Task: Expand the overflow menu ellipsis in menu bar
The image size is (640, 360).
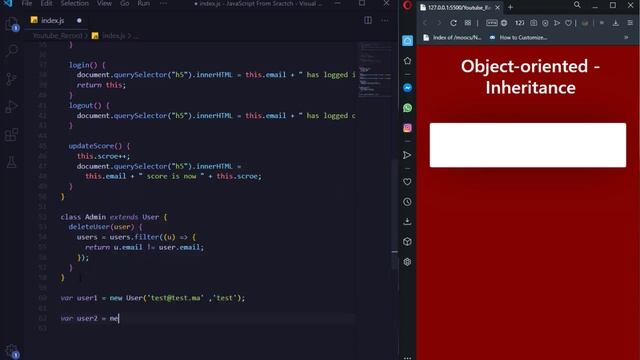Action: click(x=163, y=3)
